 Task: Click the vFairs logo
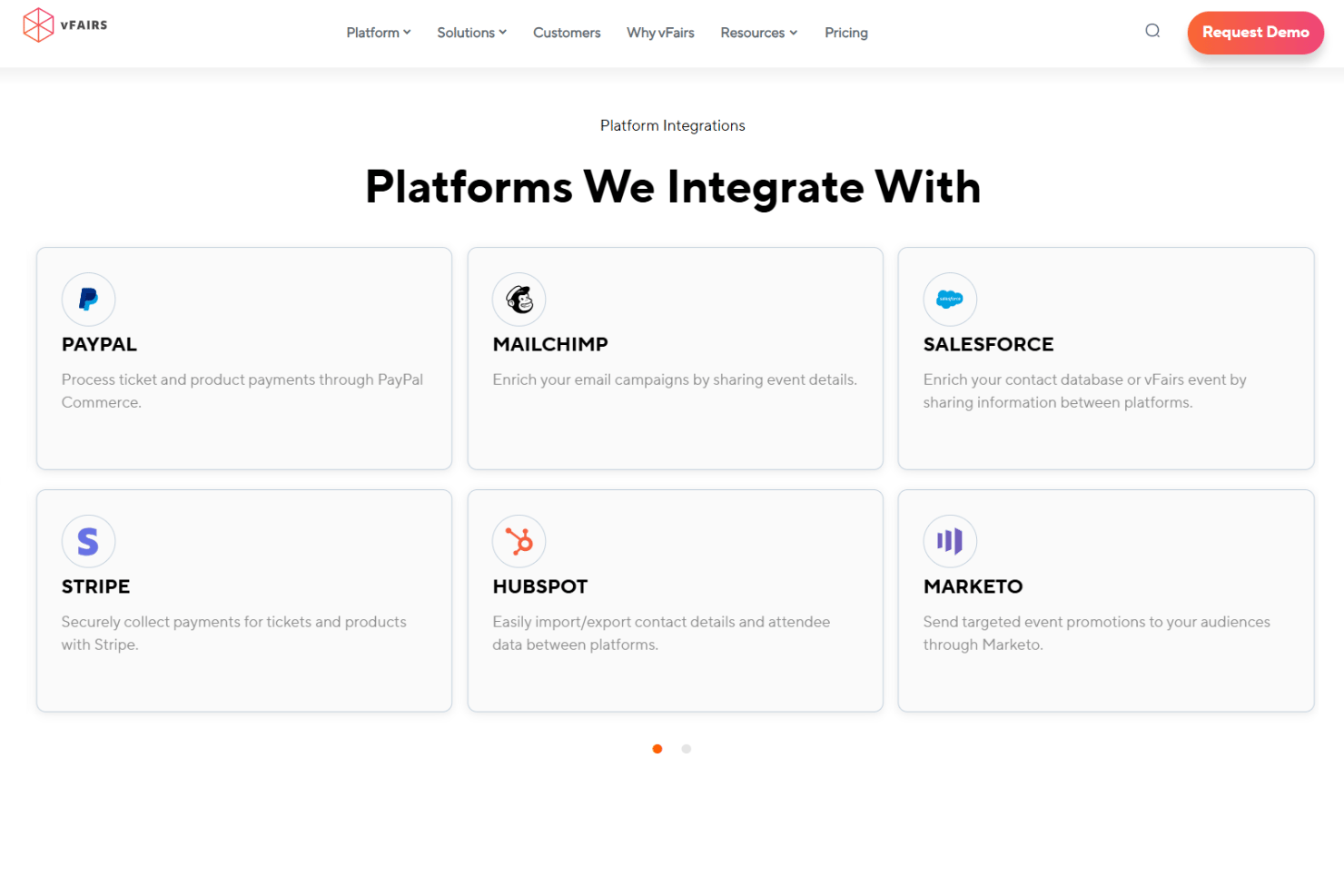pos(65,25)
